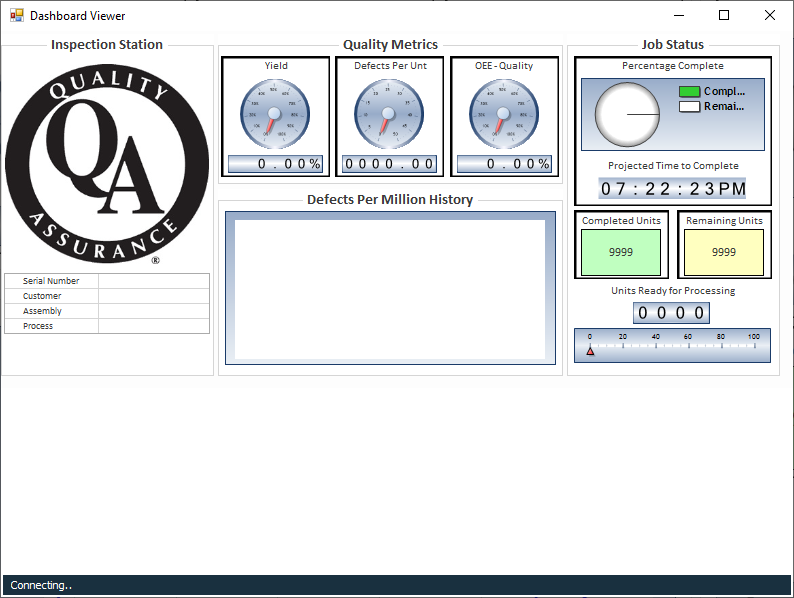
Task: Click the Defects Per Million History chart area
Action: point(390,289)
